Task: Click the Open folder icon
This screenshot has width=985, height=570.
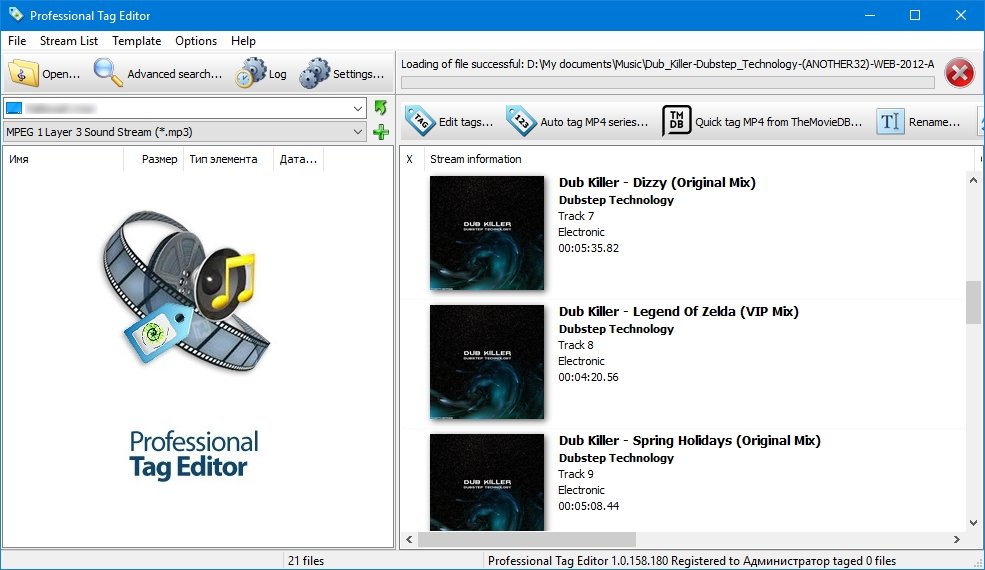Action: click(x=23, y=74)
